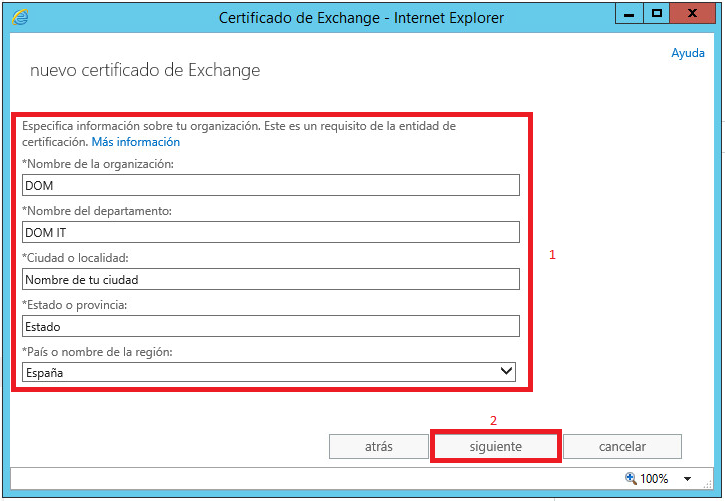Image resolution: width=725 pixels, height=501 pixels.
Task: Select the Estado o provincia field
Action: [x=270, y=326]
